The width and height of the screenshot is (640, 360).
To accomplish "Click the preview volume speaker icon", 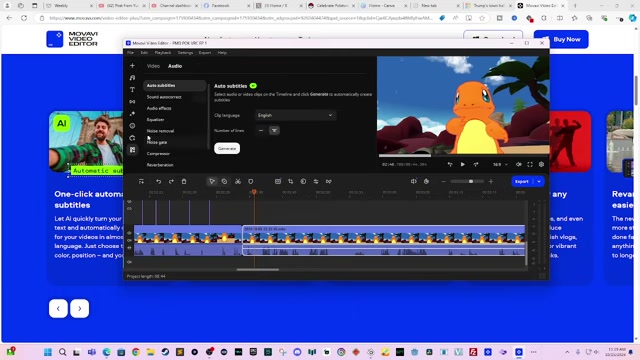I will 518,164.
